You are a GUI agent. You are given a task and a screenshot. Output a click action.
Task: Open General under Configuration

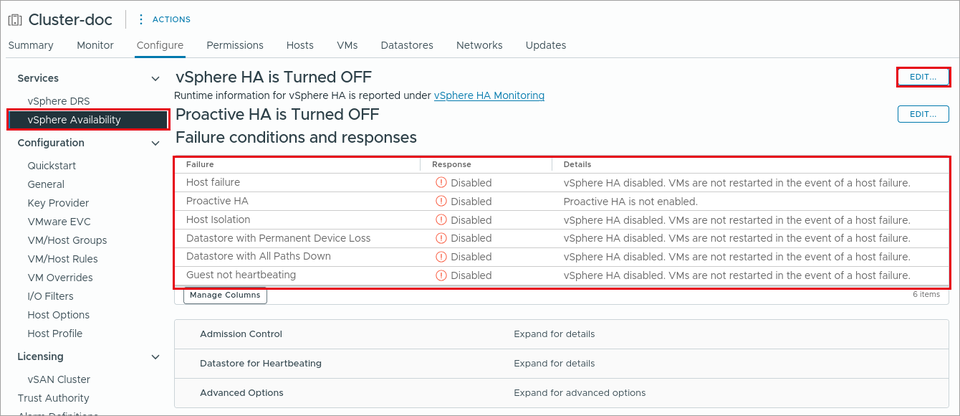(46, 184)
